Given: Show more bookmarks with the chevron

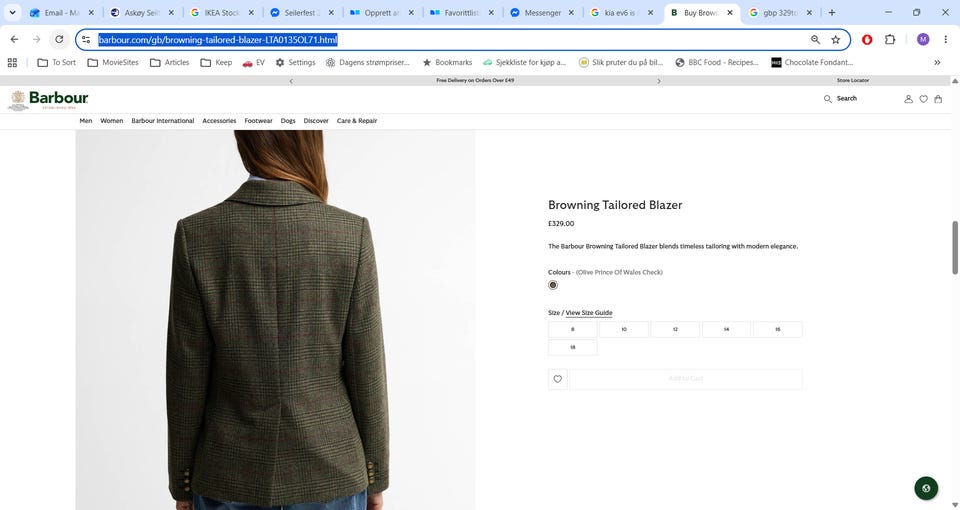Looking at the screenshot, I should [x=937, y=62].
